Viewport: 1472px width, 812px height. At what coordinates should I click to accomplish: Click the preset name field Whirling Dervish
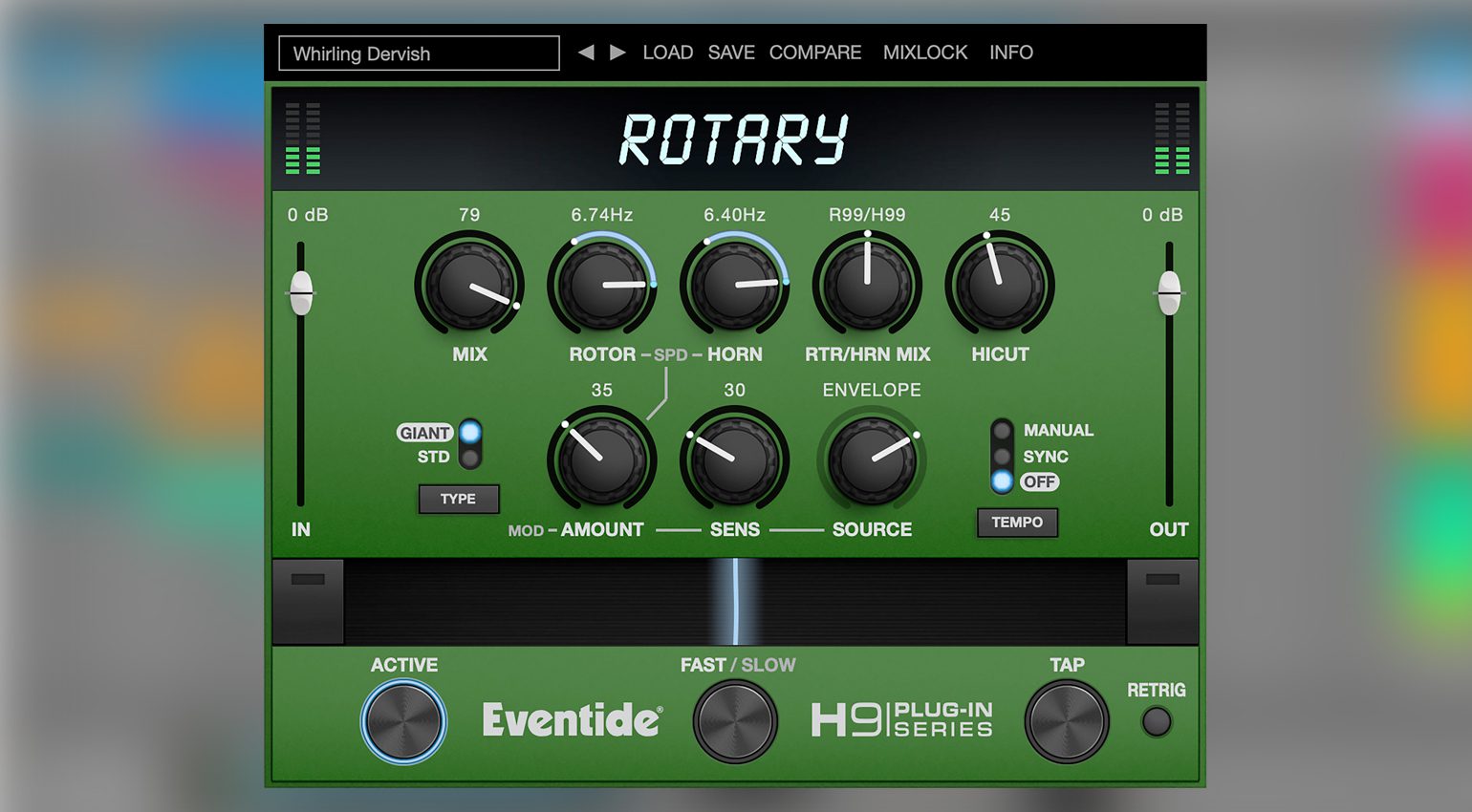[x=419, y=53]
